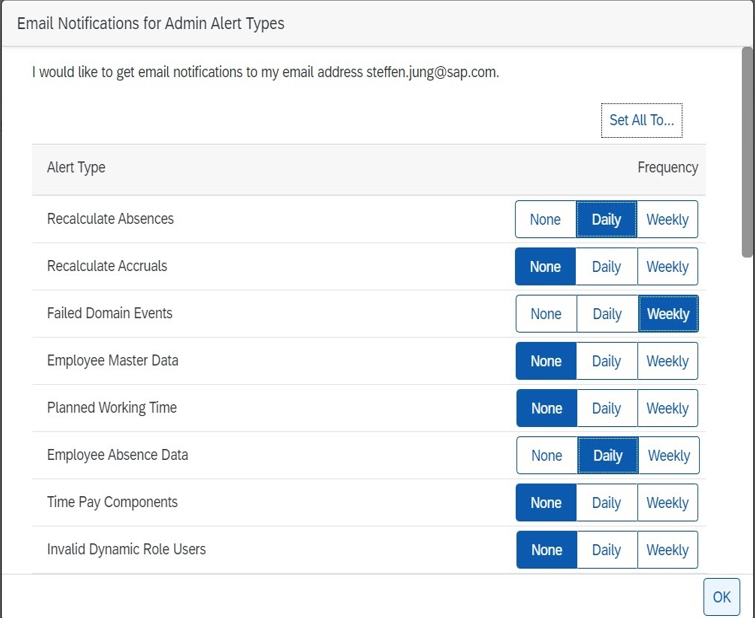755x618 pixels.
Task: Click the Frequency column header
Action: click(667, 167)
